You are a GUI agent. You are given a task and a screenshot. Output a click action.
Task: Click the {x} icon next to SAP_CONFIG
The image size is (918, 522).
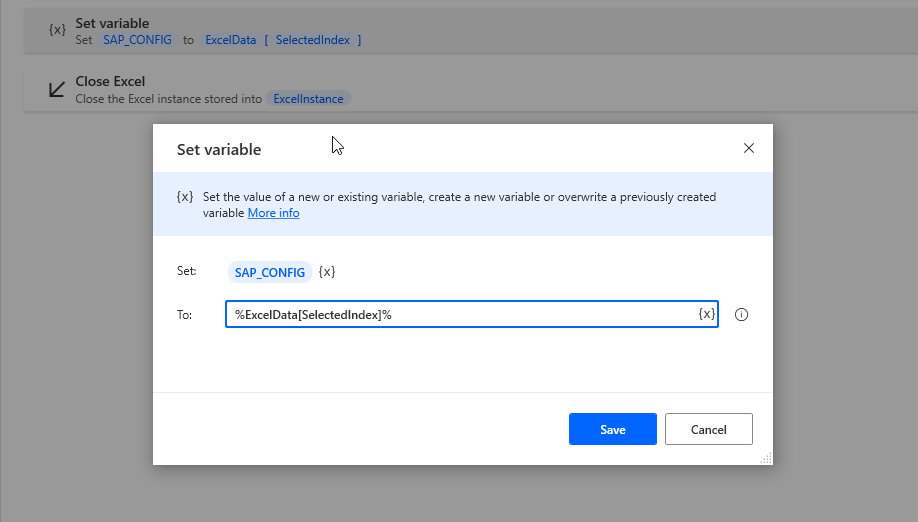(327, 271)
